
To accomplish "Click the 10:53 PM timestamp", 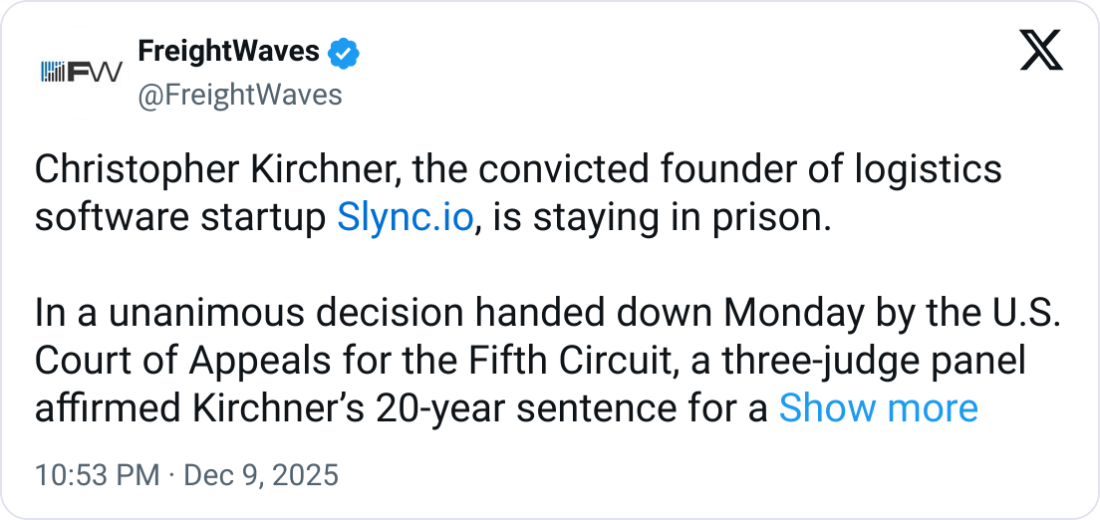I will 96,475.
